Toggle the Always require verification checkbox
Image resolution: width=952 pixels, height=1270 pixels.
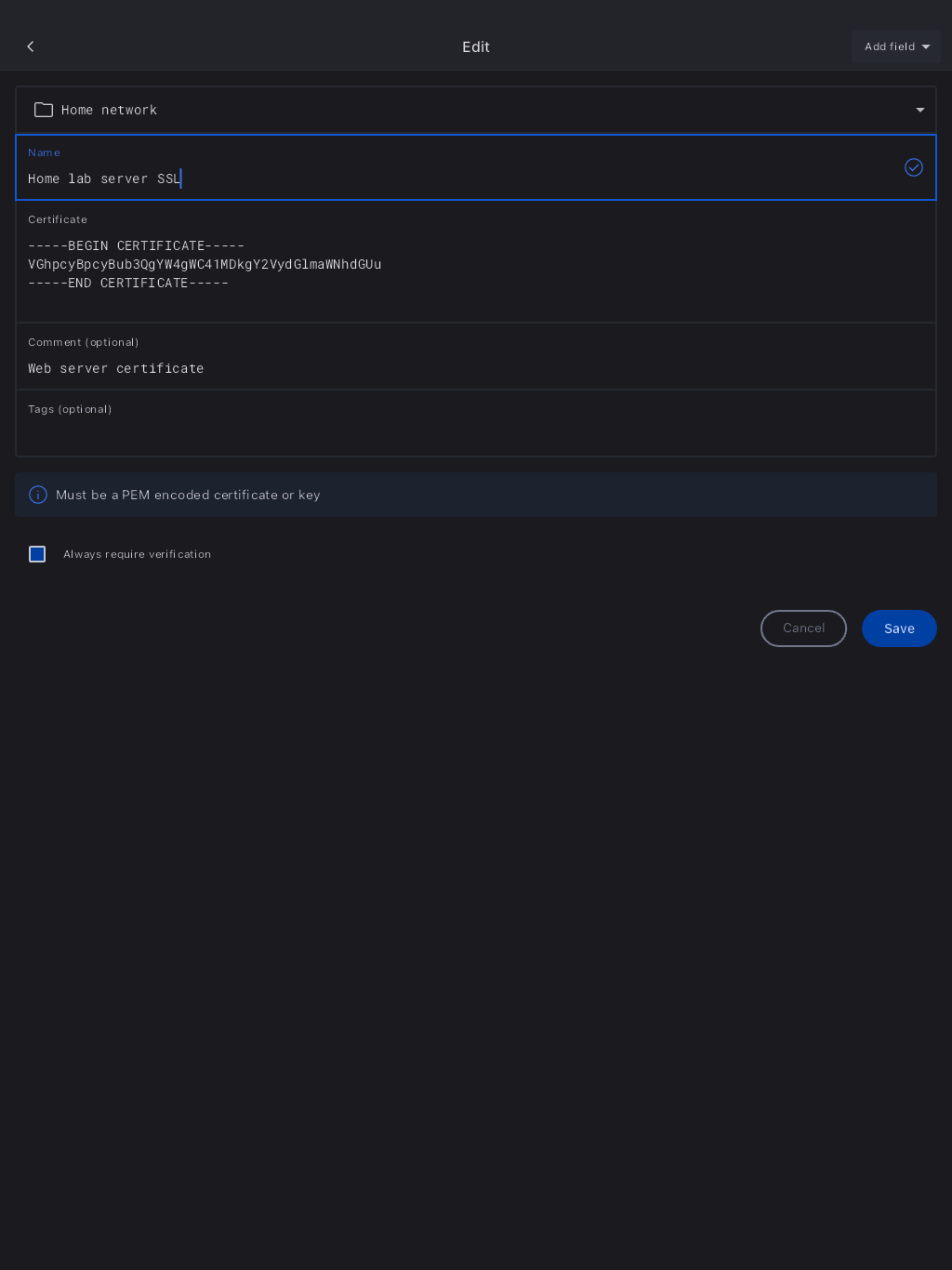[x=37, y=554]
